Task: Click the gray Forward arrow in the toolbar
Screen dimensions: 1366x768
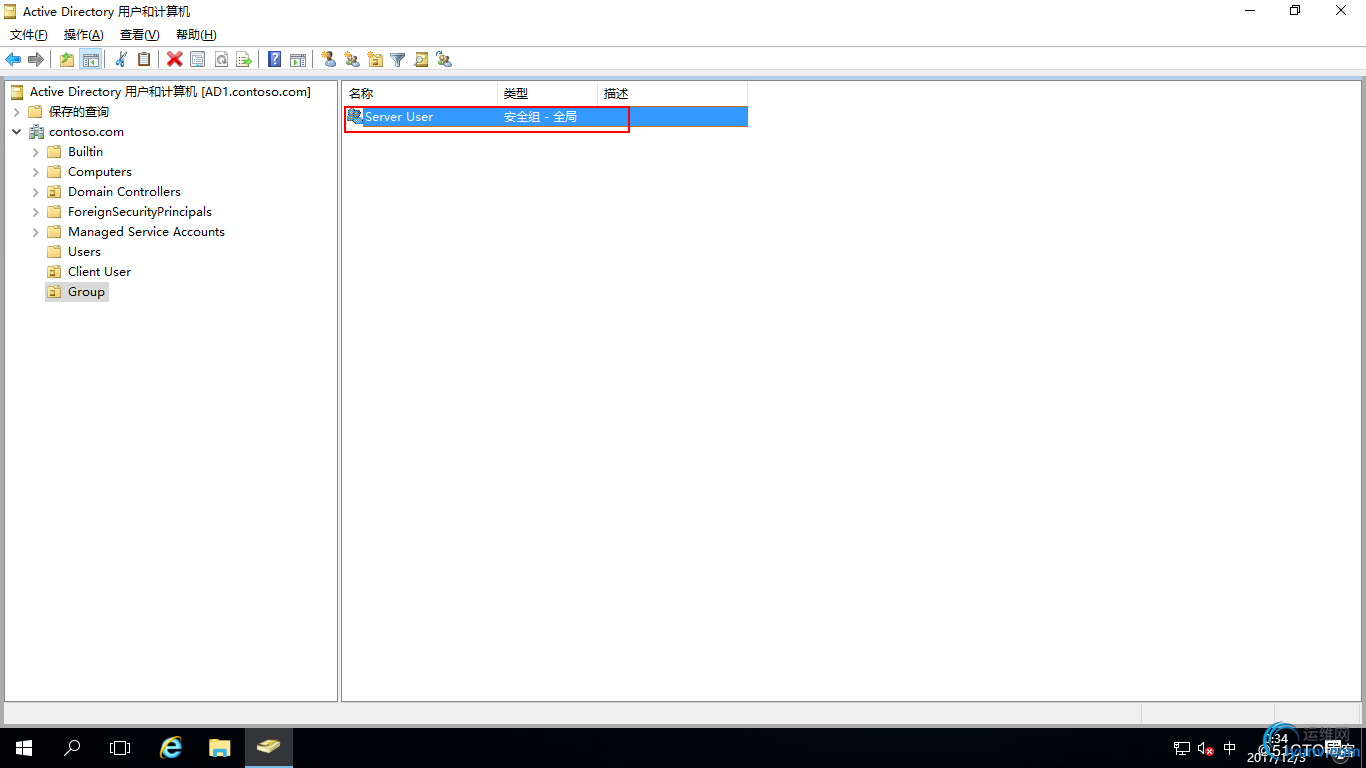Action: click(x=36, y=60)
